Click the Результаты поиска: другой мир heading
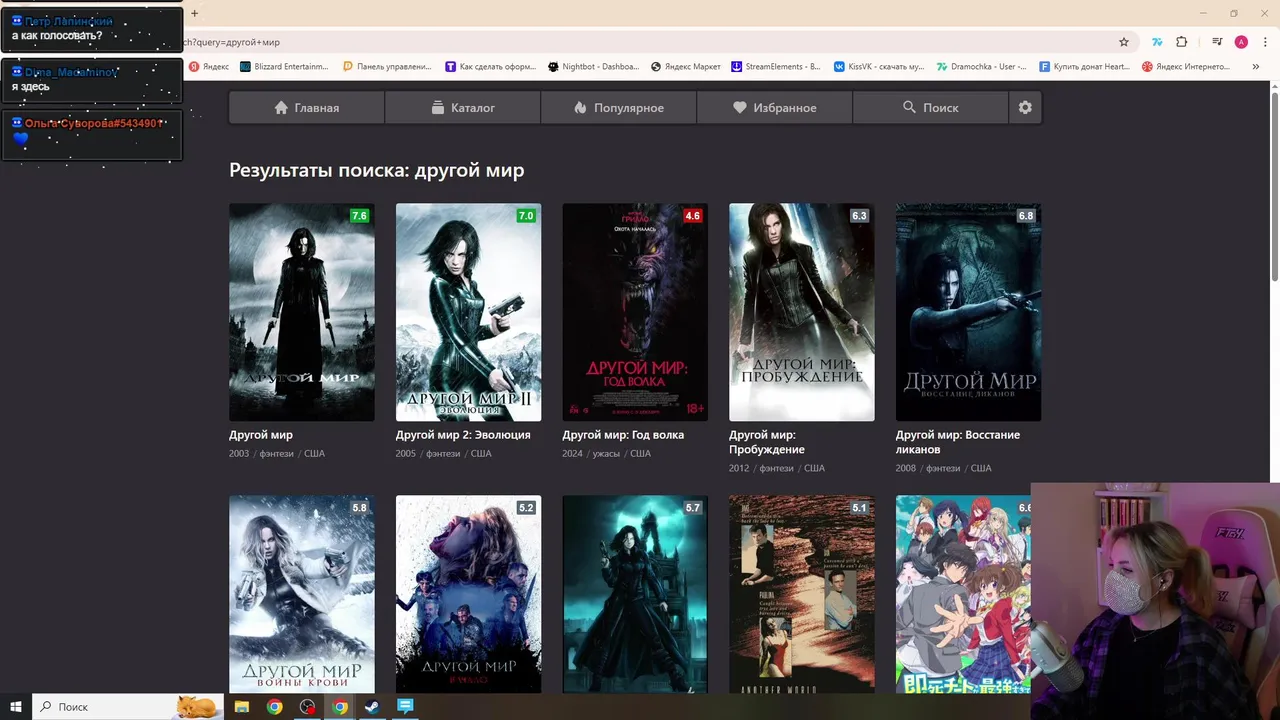Image resolution: width=1280 pixels, height=720 pixels. coord(376,170)
